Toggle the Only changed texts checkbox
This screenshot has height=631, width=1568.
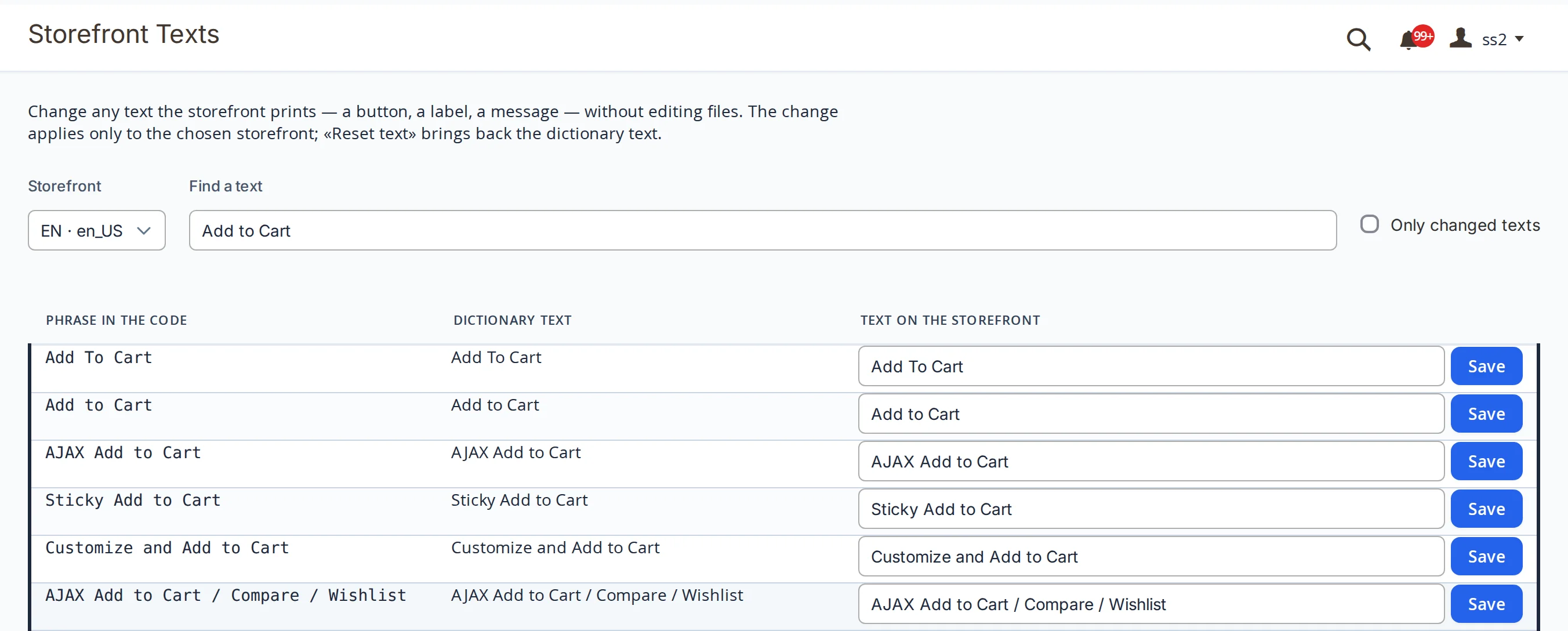tap(1369, 224)
